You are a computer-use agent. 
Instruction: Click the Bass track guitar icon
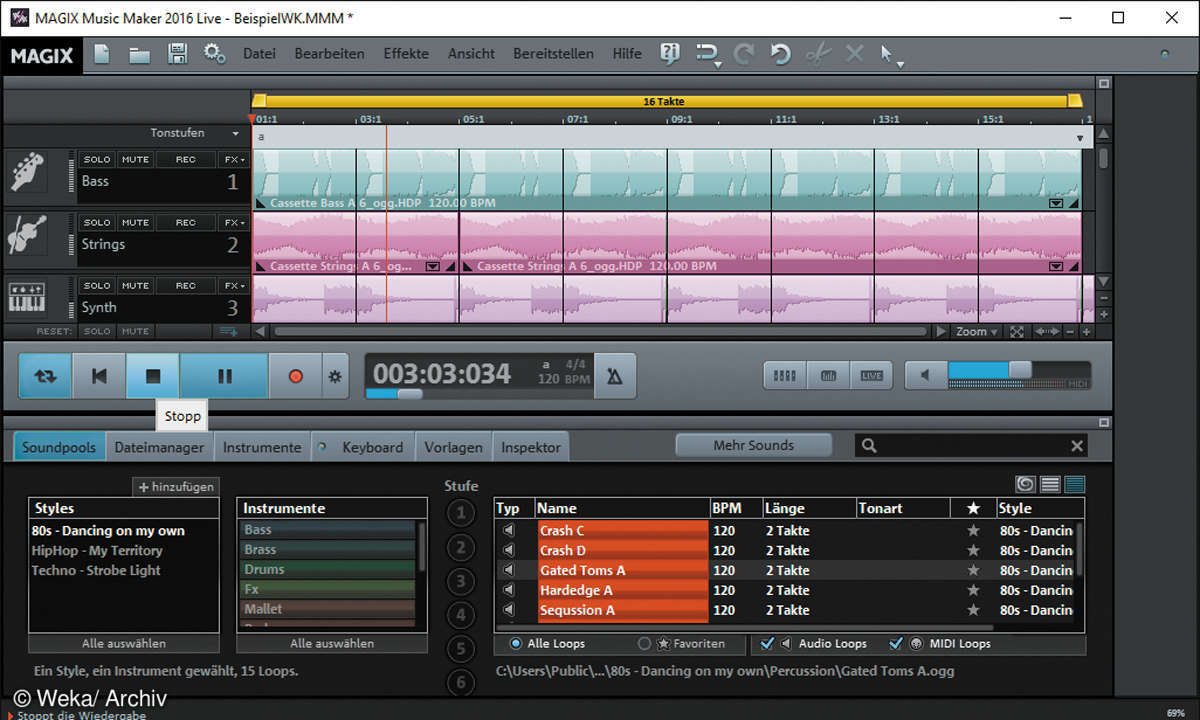(x=26, y=172)
